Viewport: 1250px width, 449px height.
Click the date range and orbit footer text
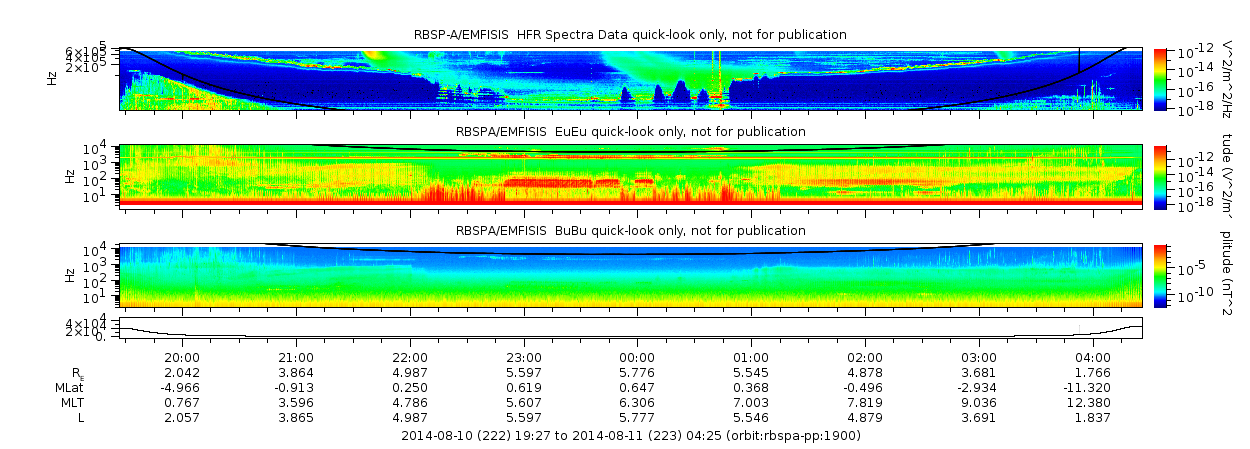tap(630, 436)
